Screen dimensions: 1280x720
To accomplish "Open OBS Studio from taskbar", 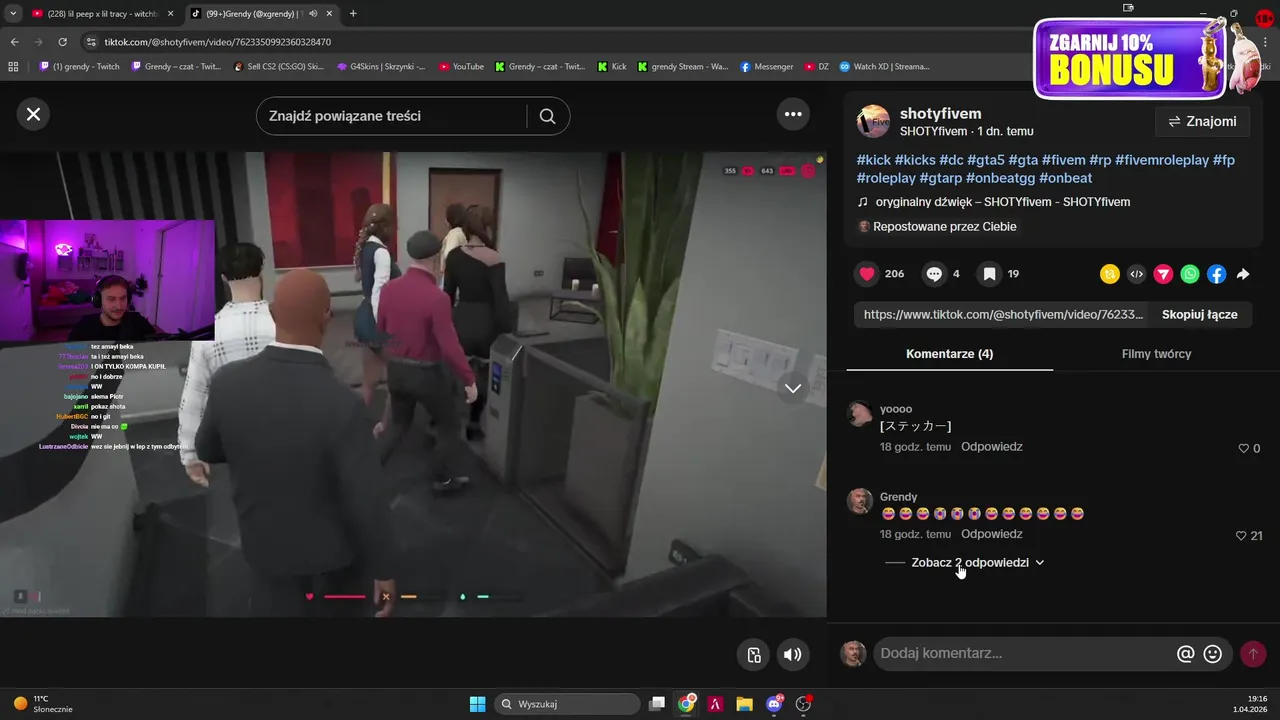I will (x=804, y=704).
